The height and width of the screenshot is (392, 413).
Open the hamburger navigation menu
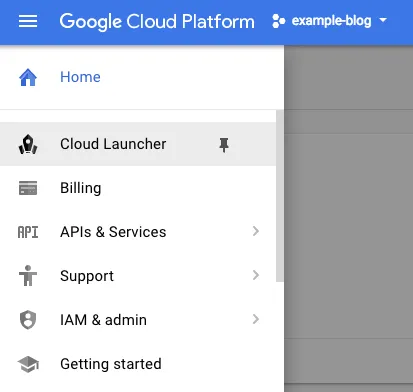pyautogui.click(x=28, y=21)
